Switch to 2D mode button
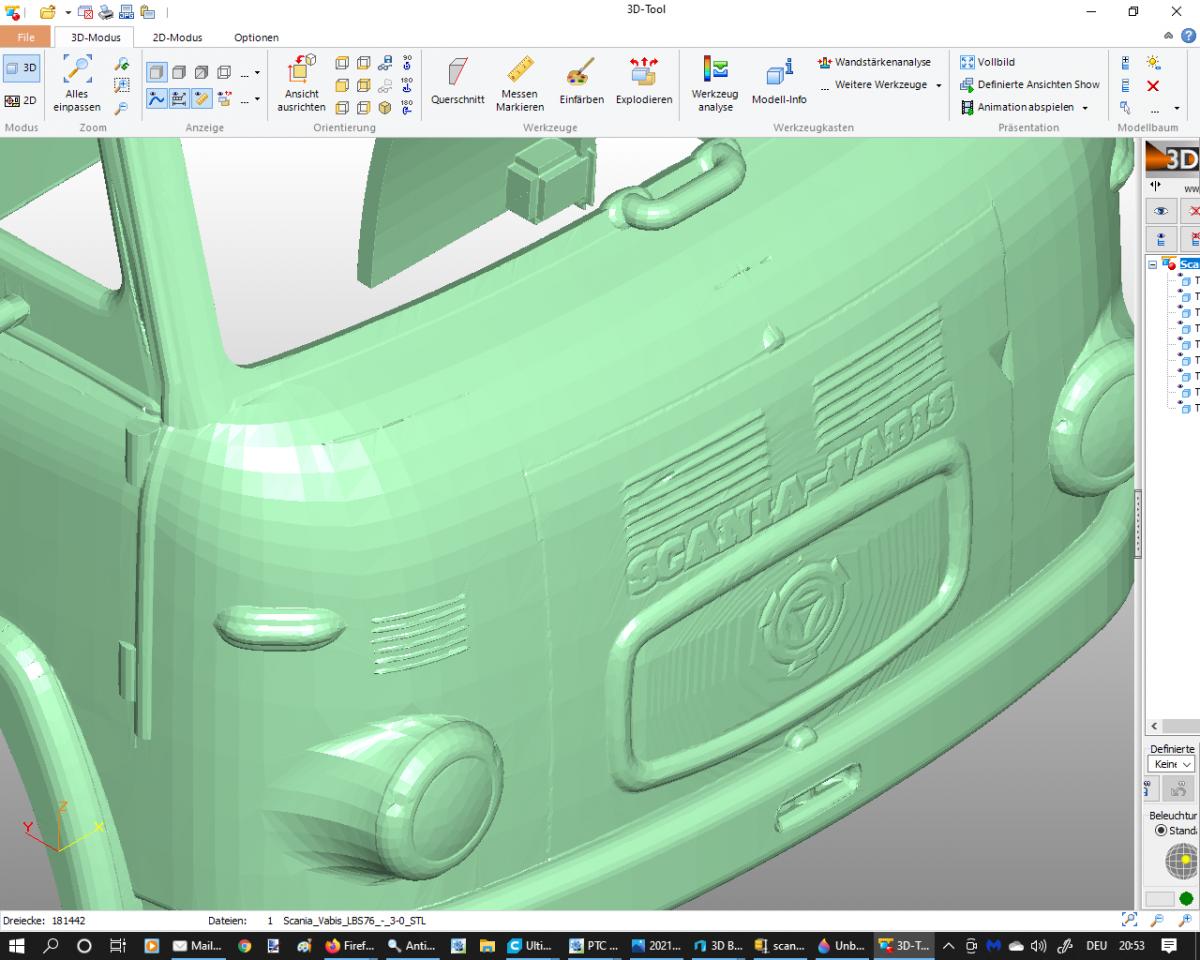The width and height of the screenshot is (1200, 960). (21, 100)
